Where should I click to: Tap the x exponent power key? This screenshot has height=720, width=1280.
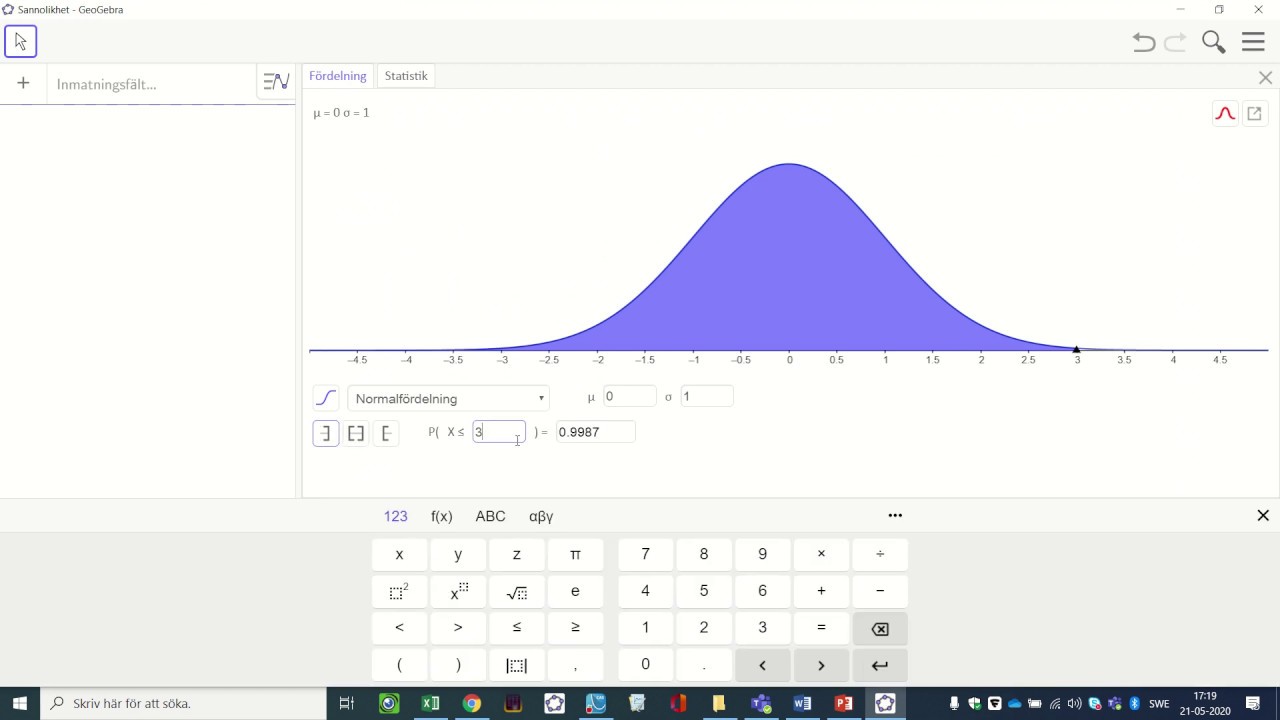458,591
